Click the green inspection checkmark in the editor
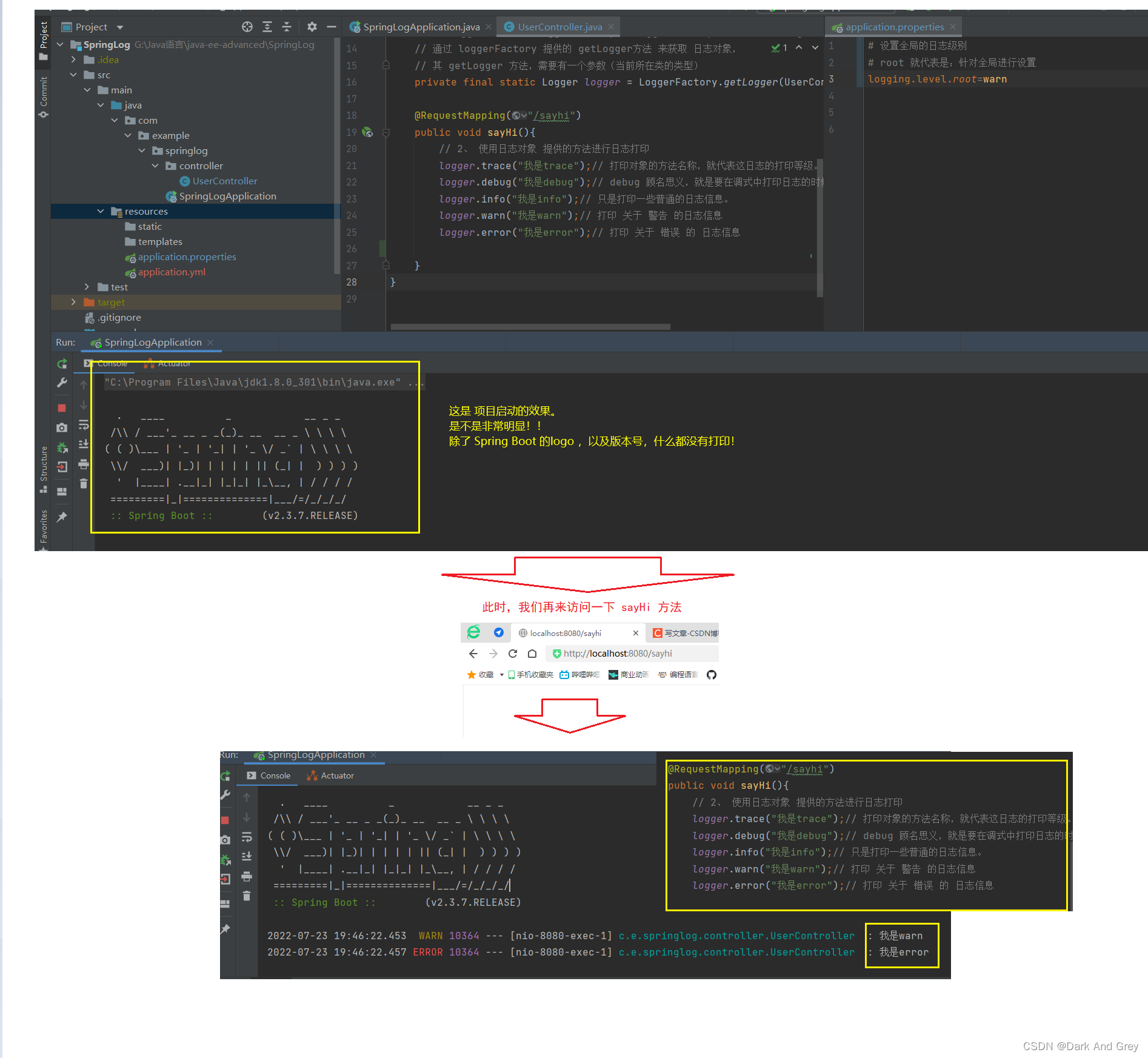 click(775, 48)
